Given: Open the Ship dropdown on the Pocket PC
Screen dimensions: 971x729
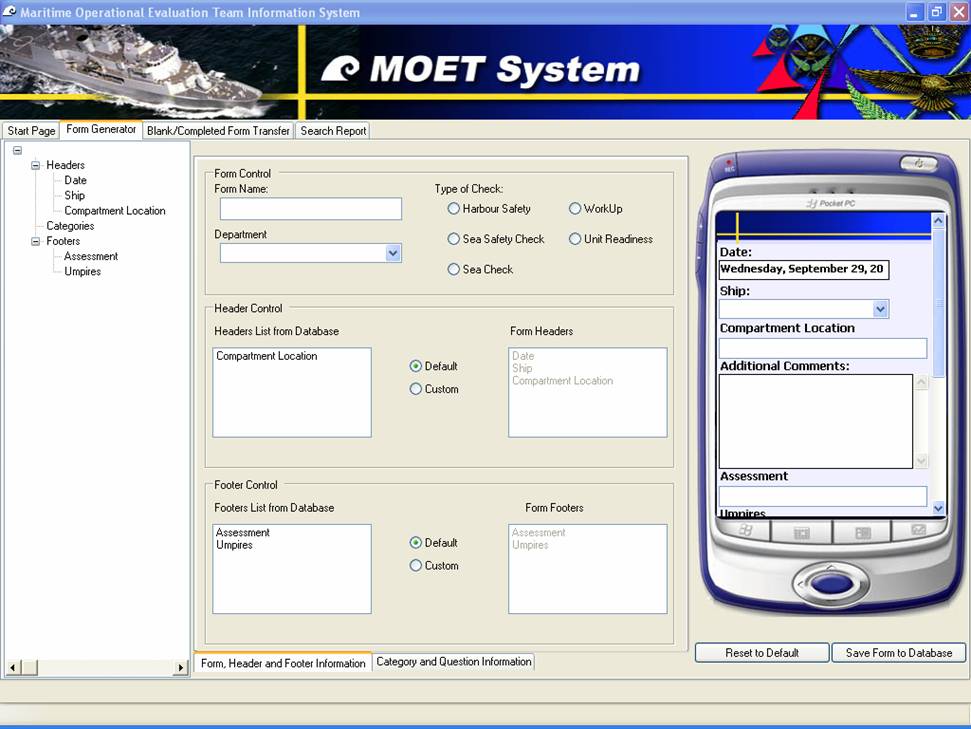Looking at the screenshot, I should point(880,310).
